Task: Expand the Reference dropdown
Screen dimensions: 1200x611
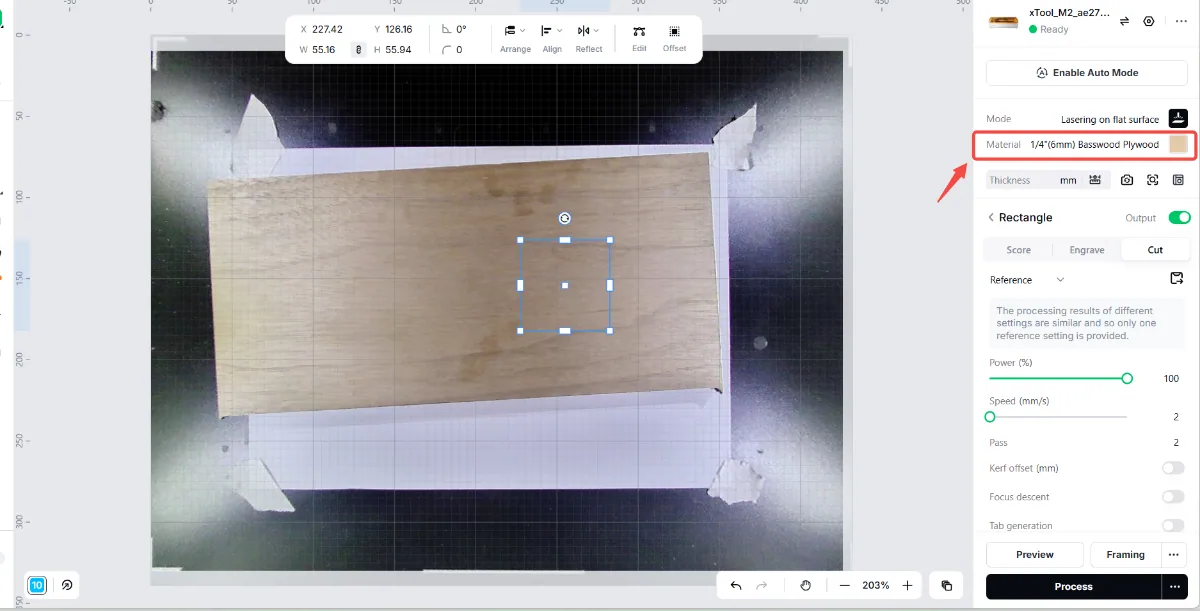Action: click(1027, 280)
